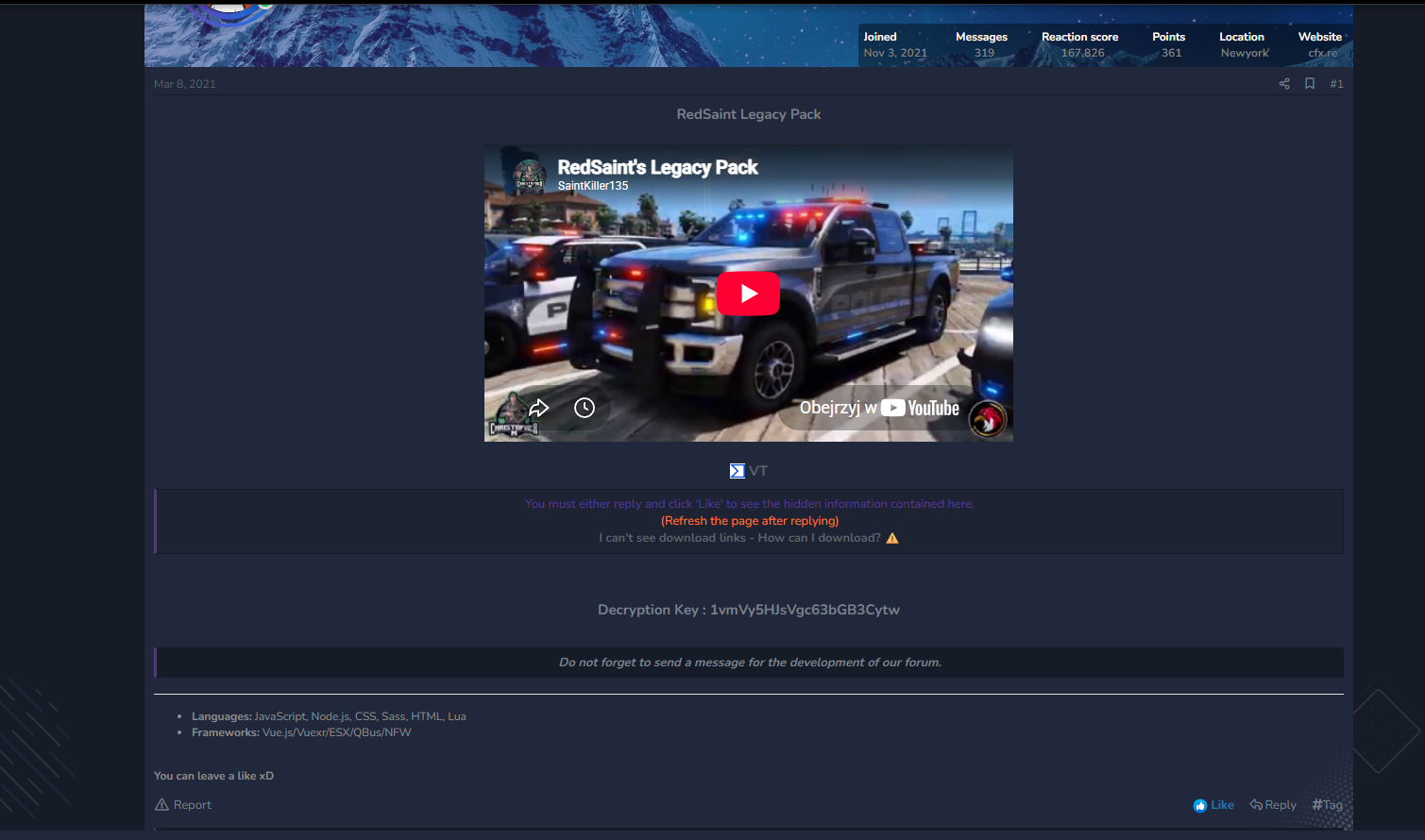Open video on YouTube via Obejrzyj w YouTube
The image size is (1425, 840).
pyautogui.click(x=879, y=408)
